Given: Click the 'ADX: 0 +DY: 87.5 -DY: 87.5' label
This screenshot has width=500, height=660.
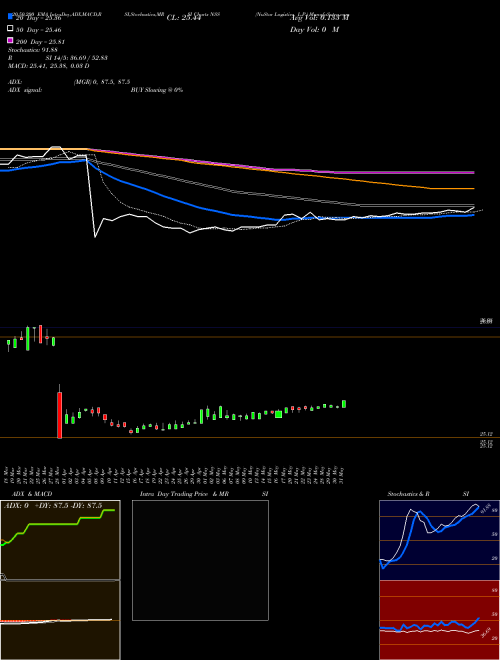Looking at the screenshot, I should (53, 506).
